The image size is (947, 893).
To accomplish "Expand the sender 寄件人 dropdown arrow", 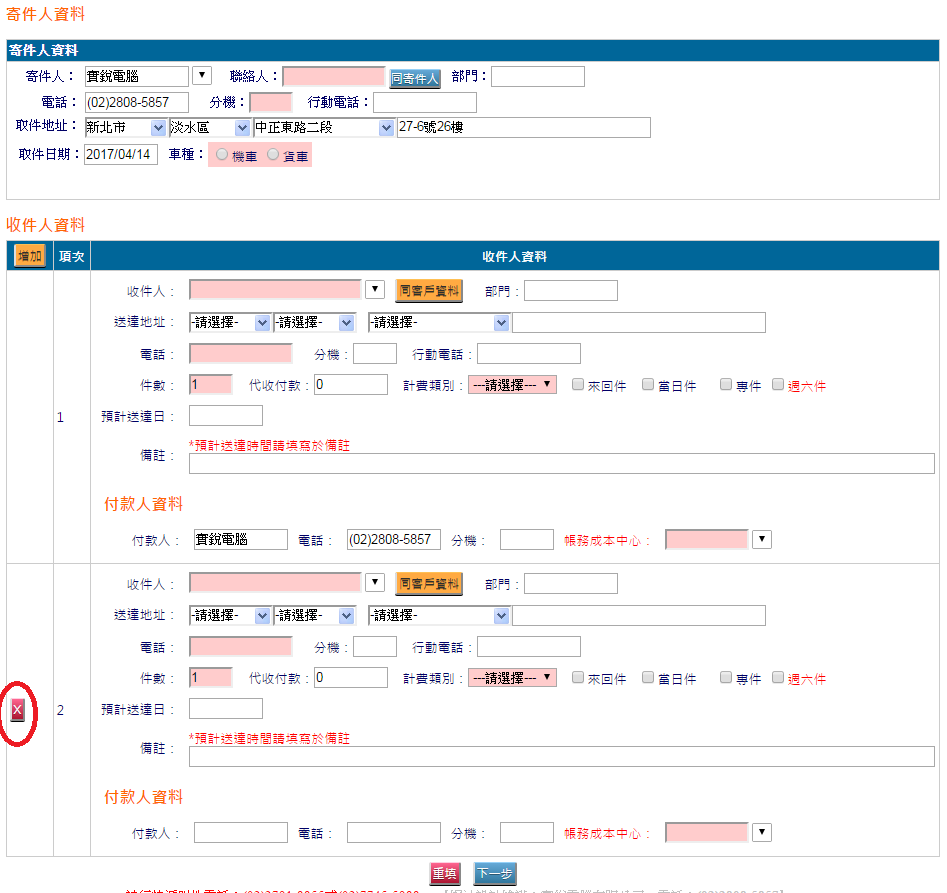I will (201, 76).
